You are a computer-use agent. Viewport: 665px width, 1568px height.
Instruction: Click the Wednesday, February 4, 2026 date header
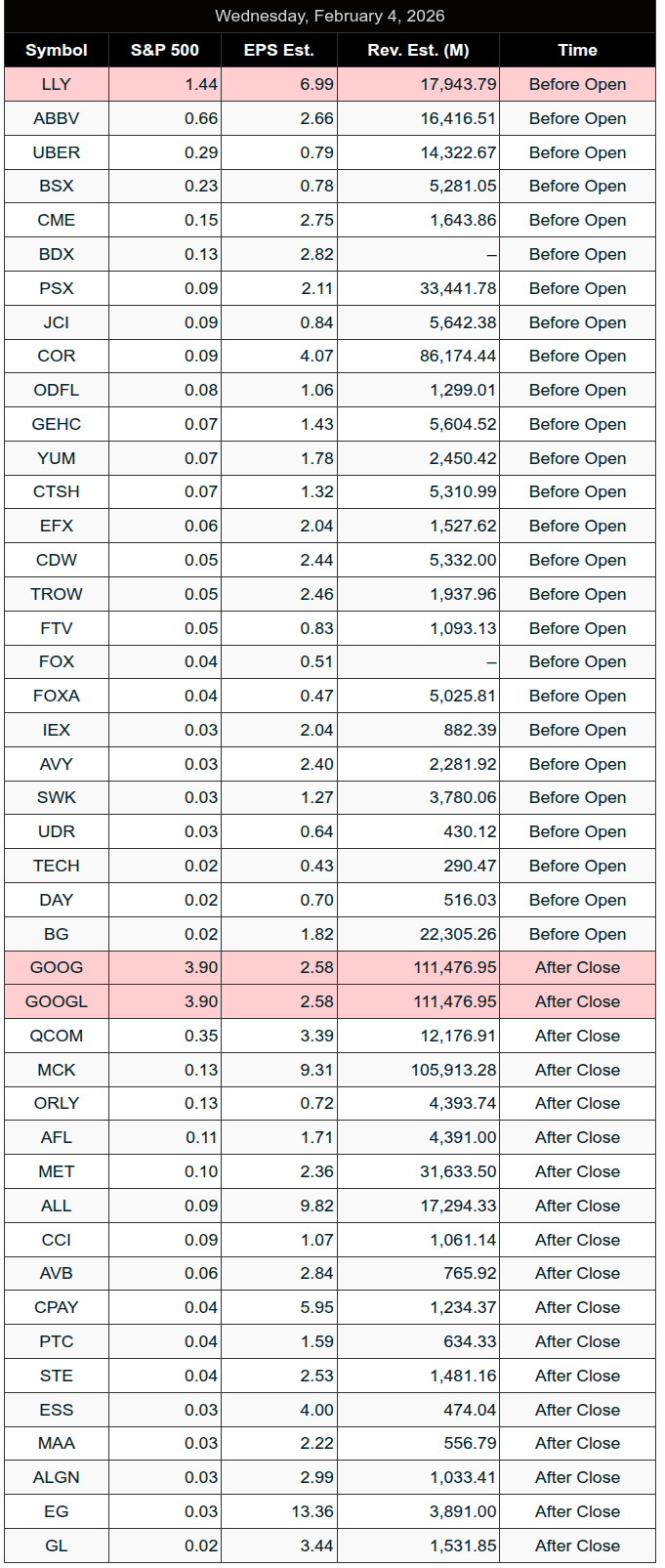330,16
